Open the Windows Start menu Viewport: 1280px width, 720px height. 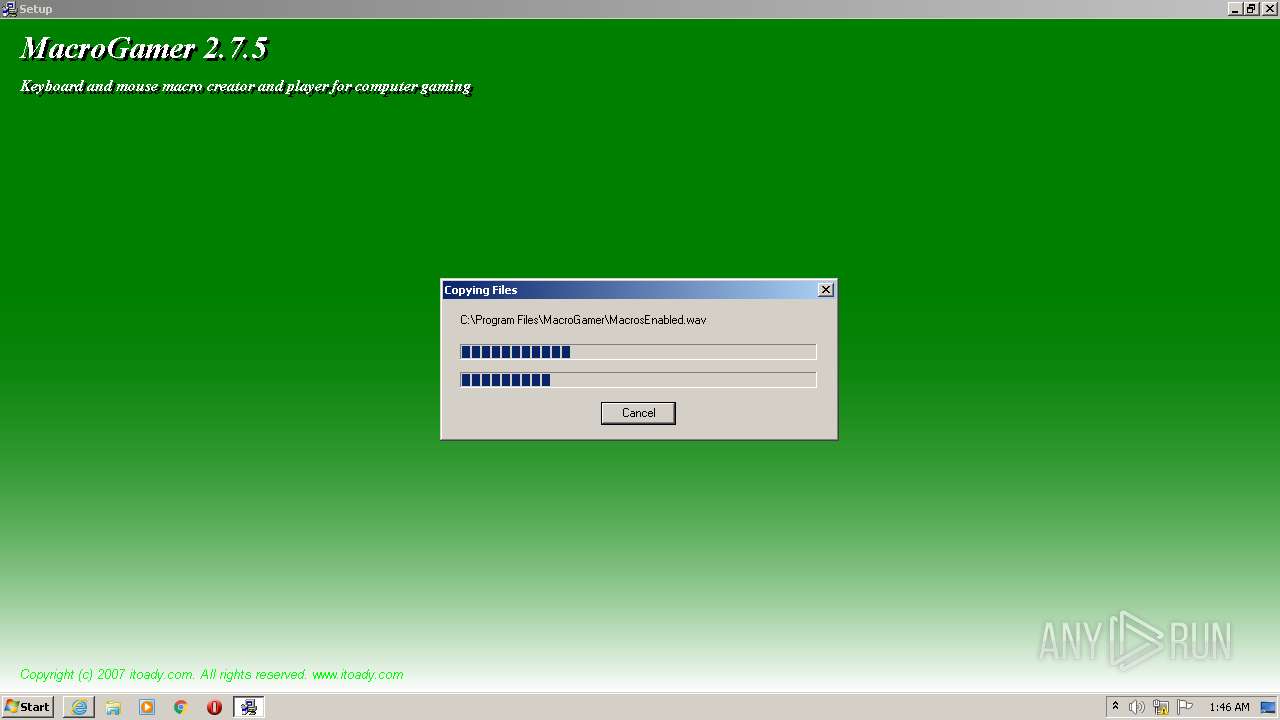pyautogui.click(x=27, y=707)
